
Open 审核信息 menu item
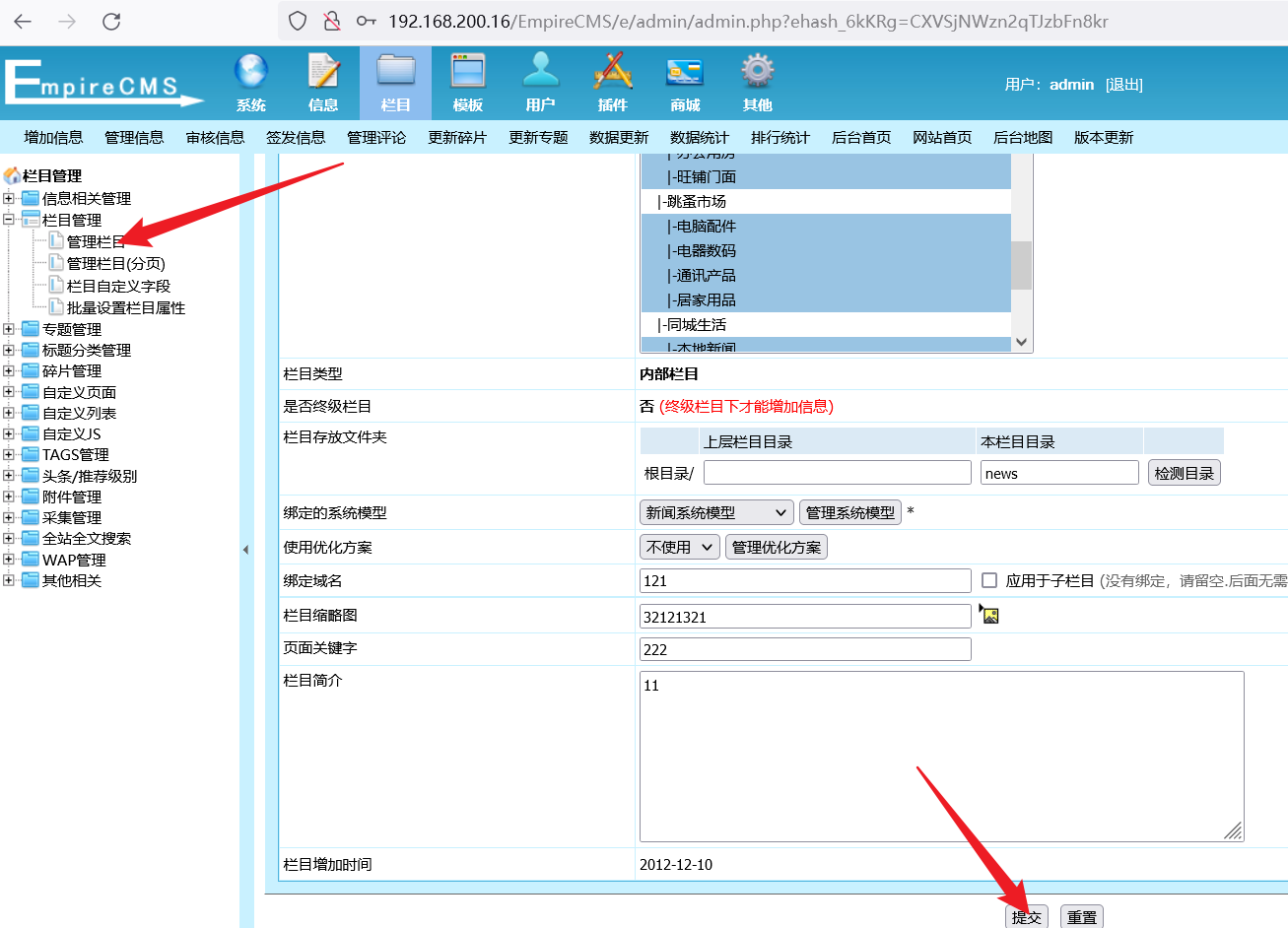(x=215, y=137)
